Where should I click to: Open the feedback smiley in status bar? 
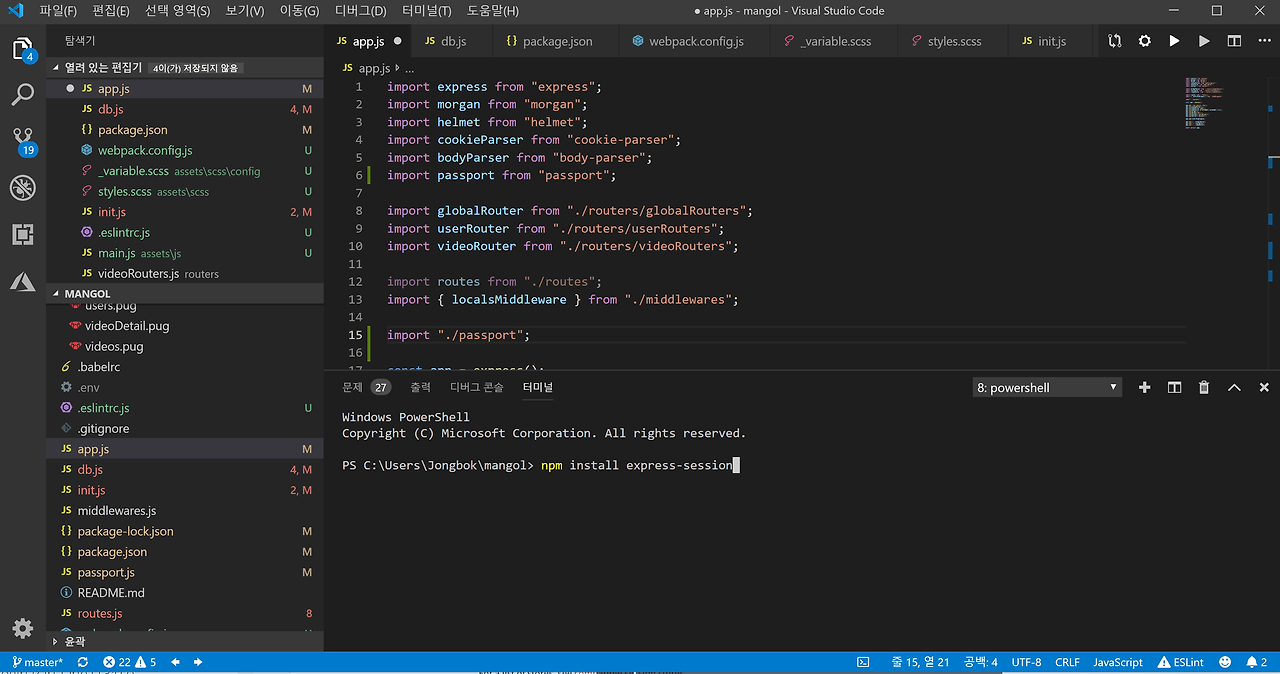(1223, 662)
